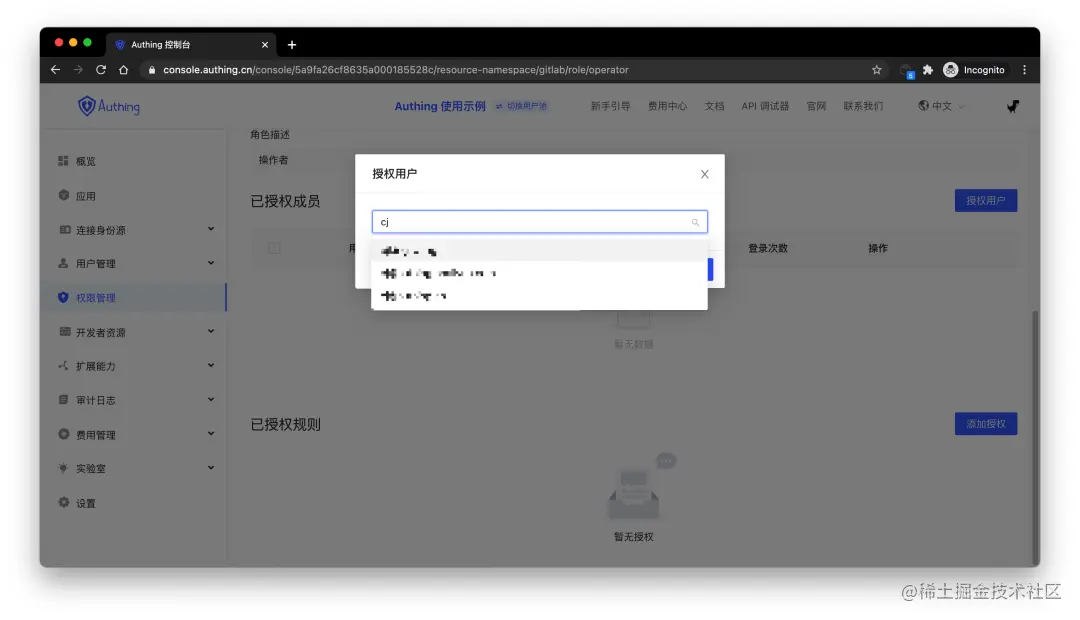Screen dimensions: 1080x620
Task: Open a new browser tab
Action: coord(292,45)
